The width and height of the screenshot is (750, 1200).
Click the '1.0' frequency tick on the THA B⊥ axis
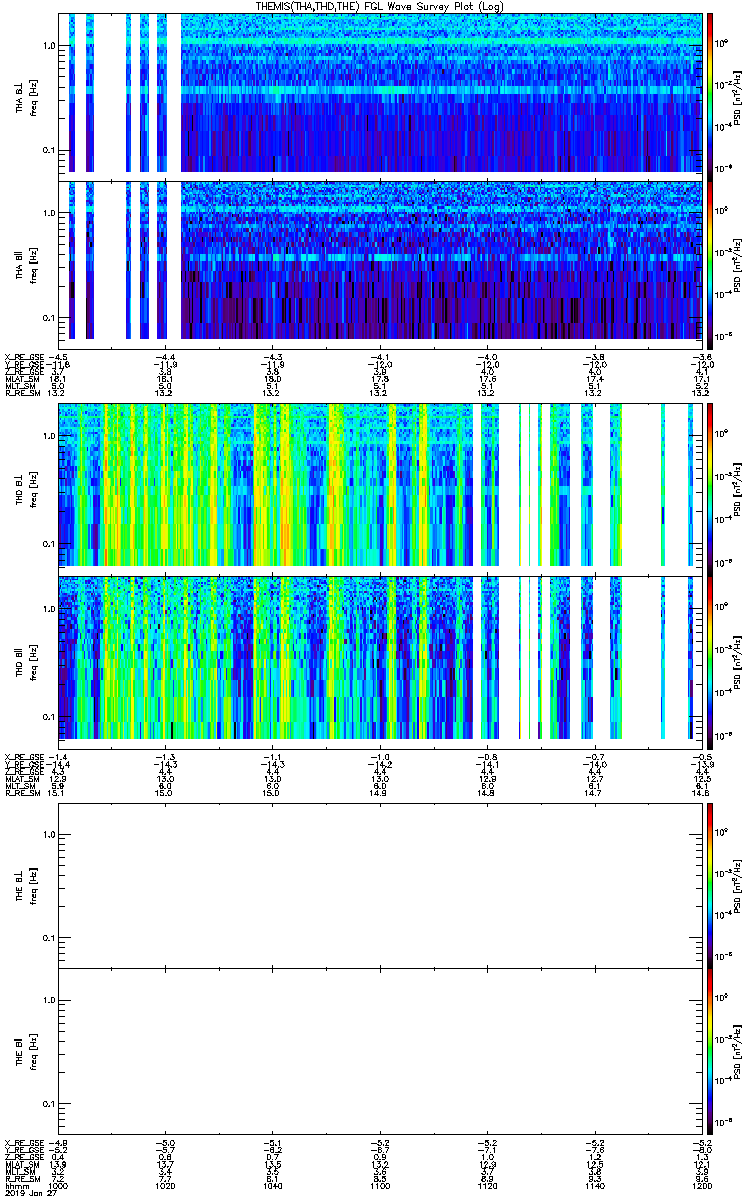49,46
